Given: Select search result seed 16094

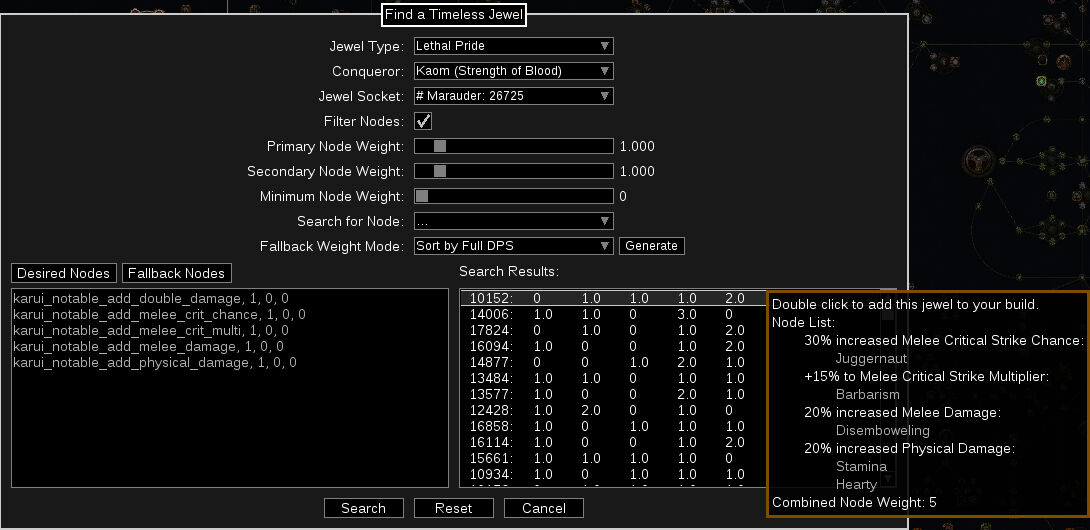Looking at the screenshot, I should tap(614, 346).
